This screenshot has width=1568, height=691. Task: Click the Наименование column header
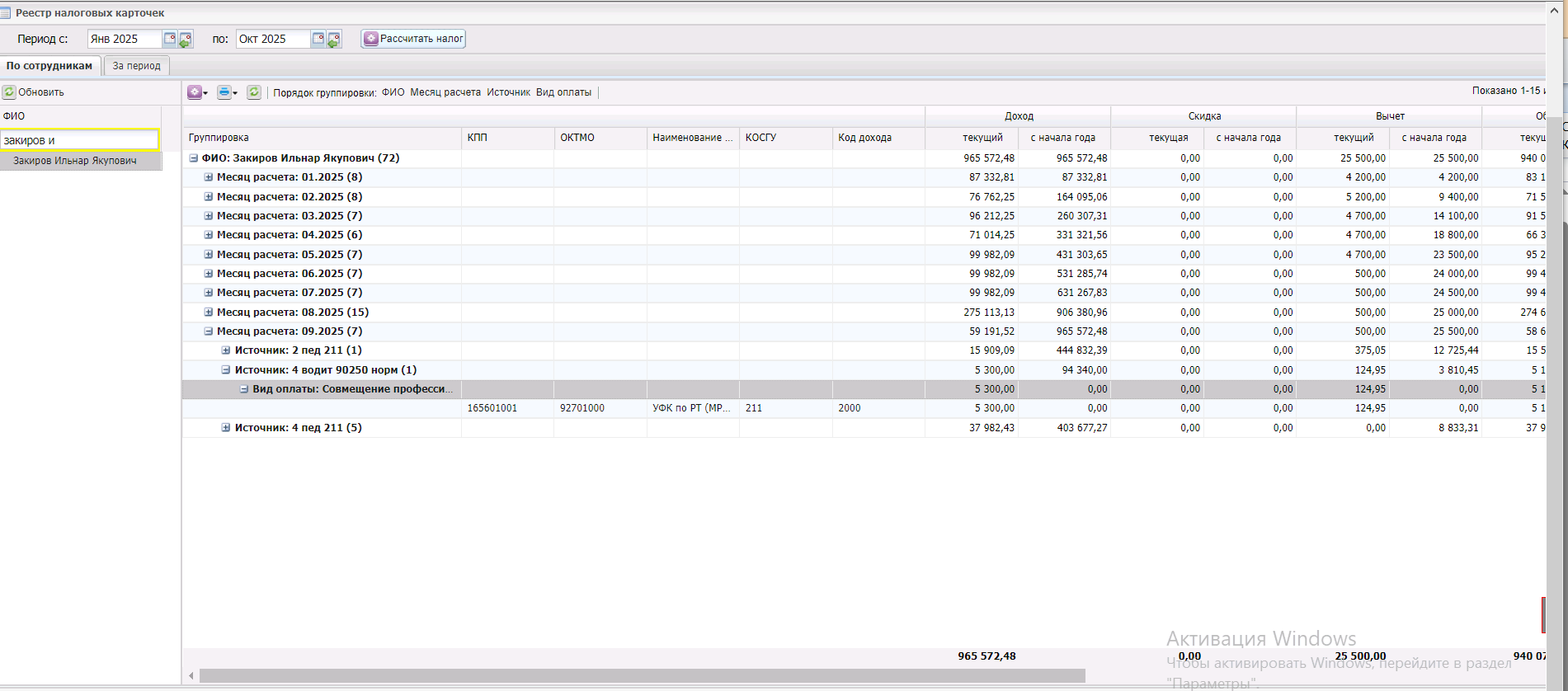693,138
